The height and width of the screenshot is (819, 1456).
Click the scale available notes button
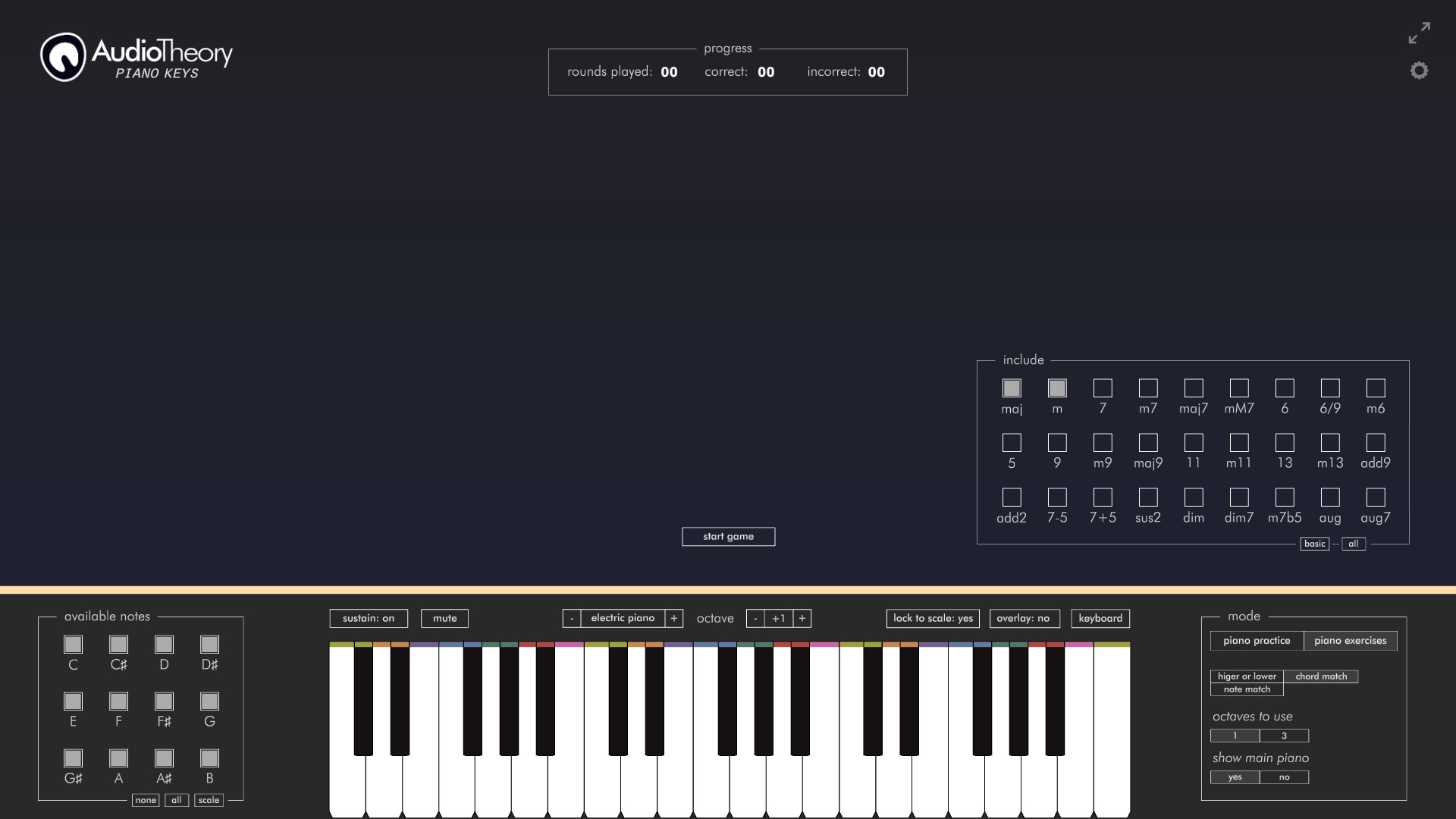(x=209, y=800)
